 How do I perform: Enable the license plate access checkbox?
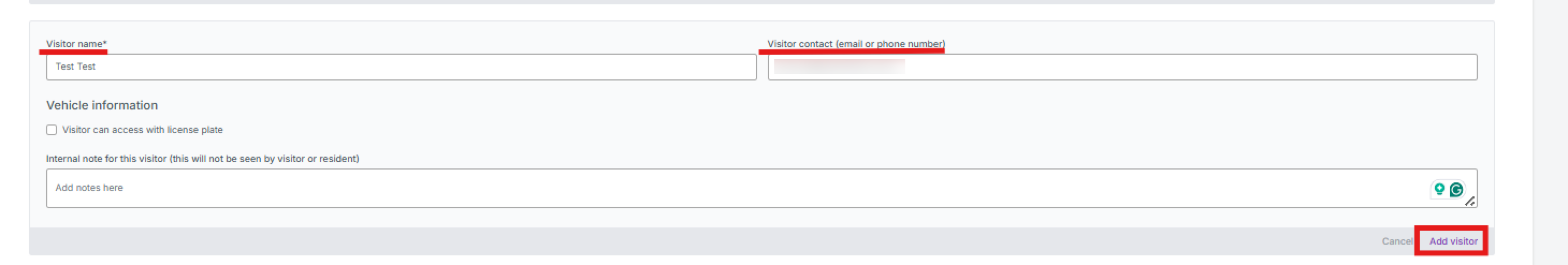point(52,130)
